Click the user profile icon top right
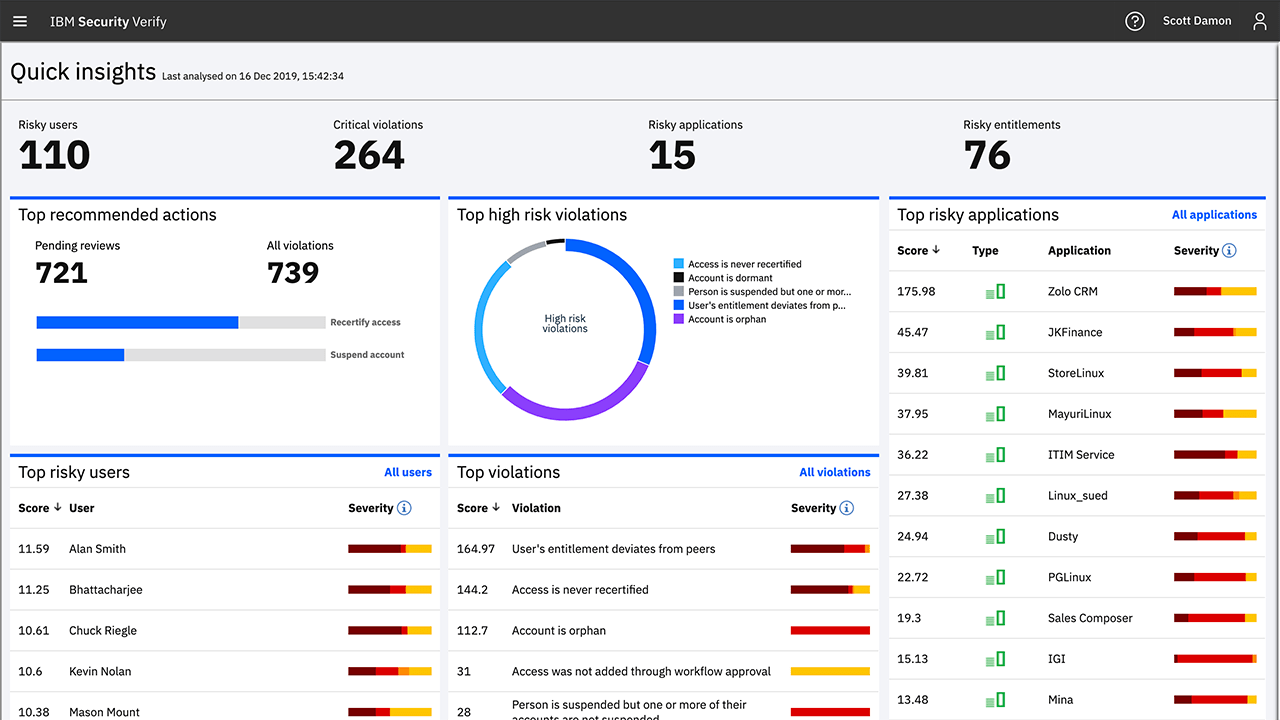1280x720 pixels. [x=1259, y=20]
